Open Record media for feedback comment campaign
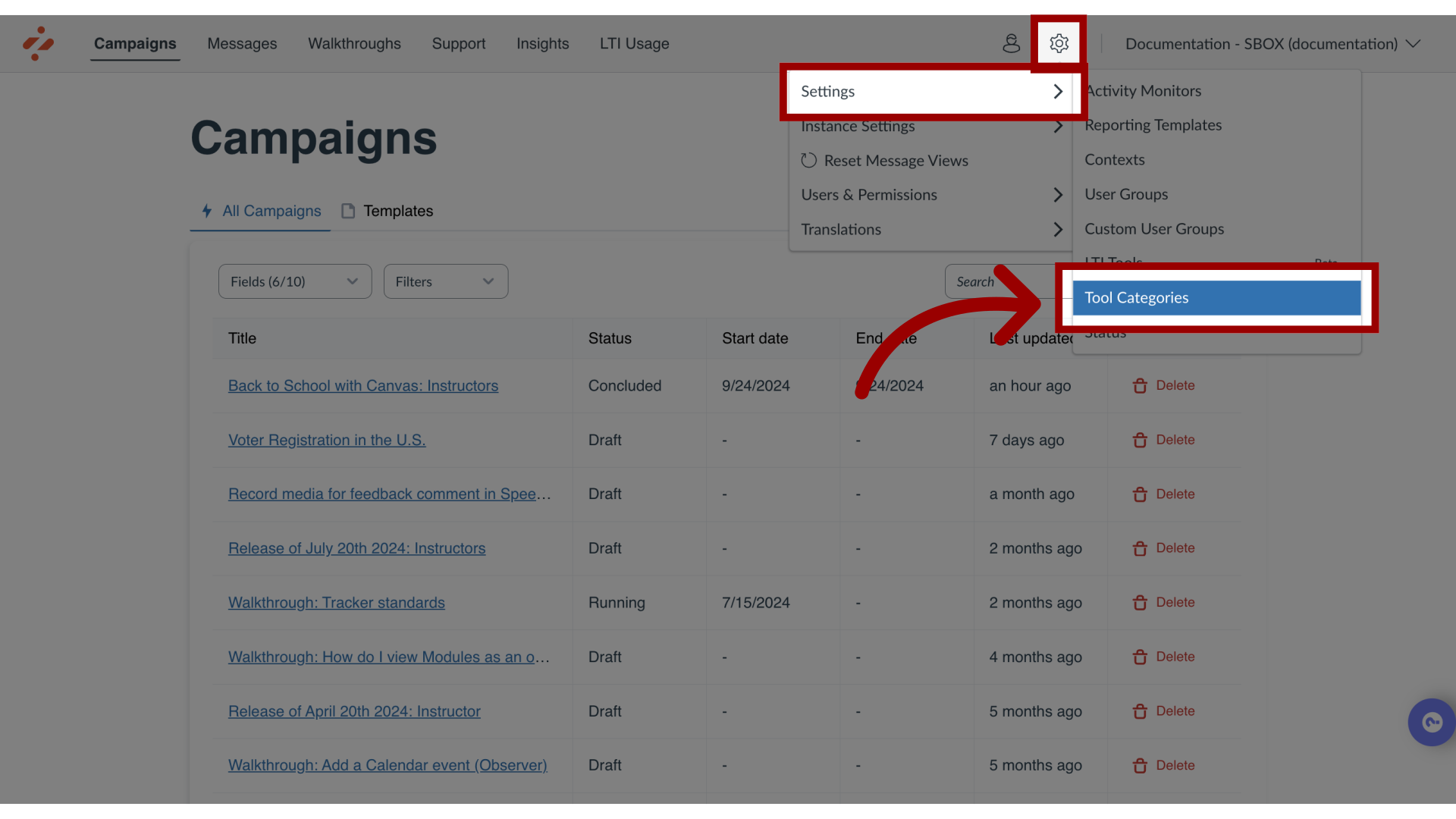This screenshot has width=1456, height=819. click(390, 494)
